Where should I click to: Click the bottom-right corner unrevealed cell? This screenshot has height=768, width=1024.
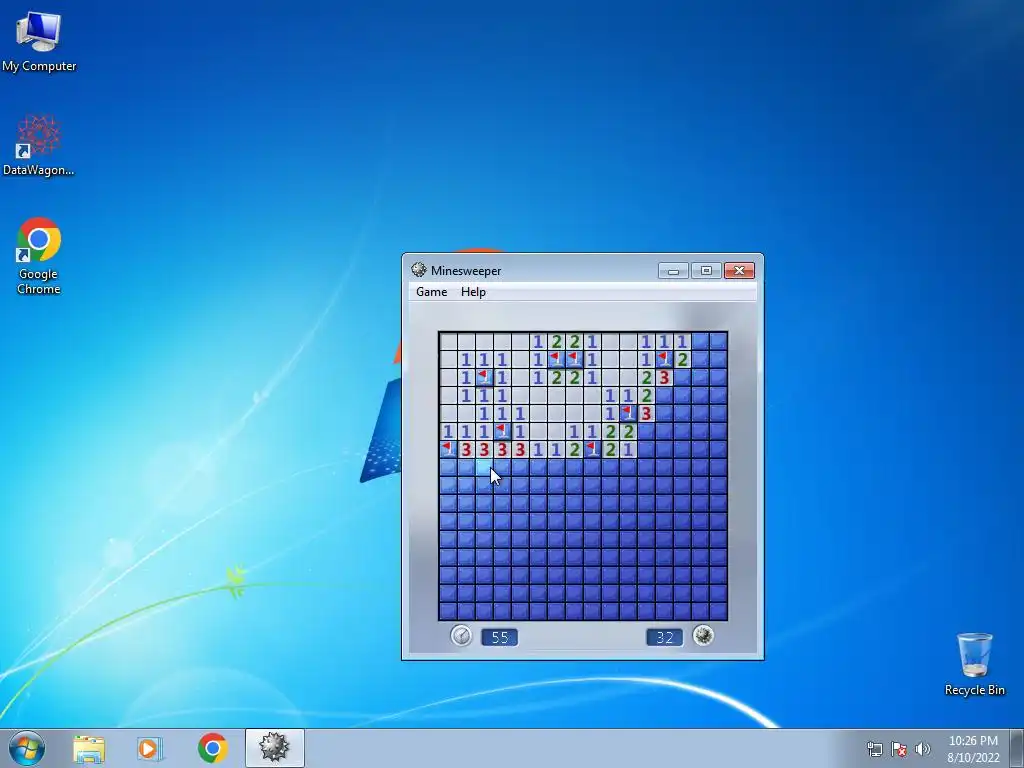(x=718, y=611)
